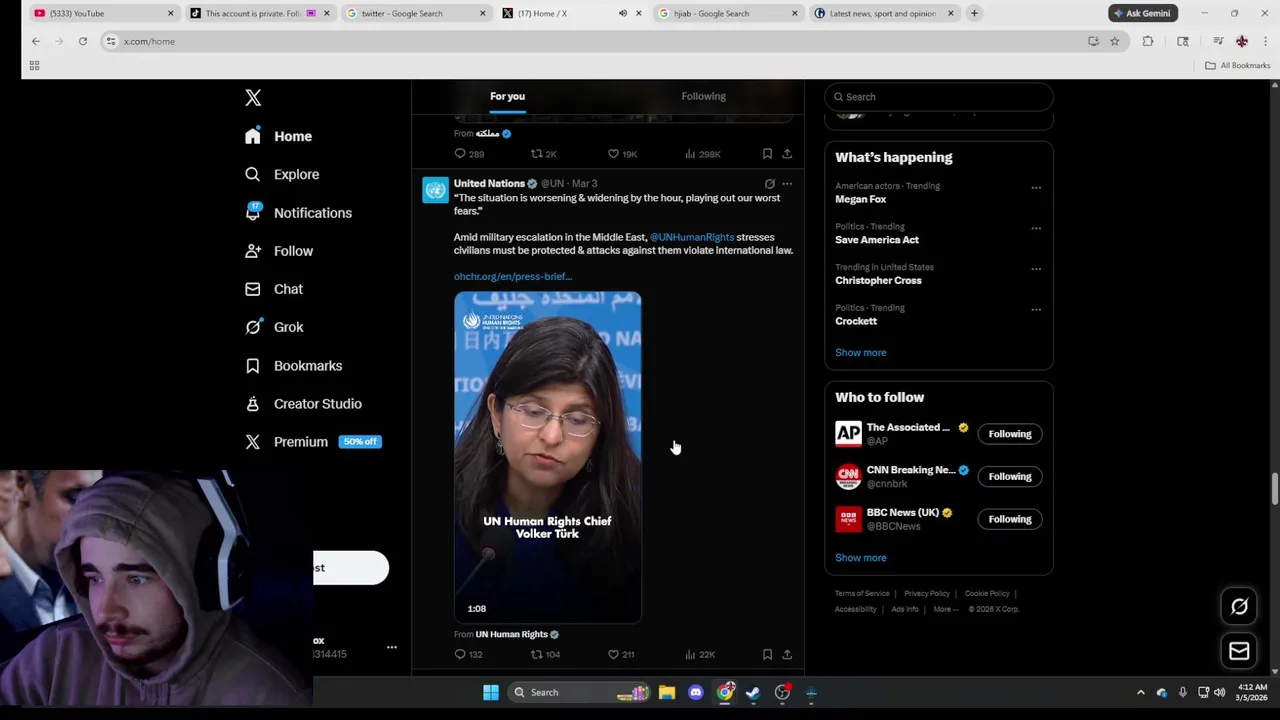Open the United Nations profile avatar
1280x720 pixels.
[x=435, y=190]
